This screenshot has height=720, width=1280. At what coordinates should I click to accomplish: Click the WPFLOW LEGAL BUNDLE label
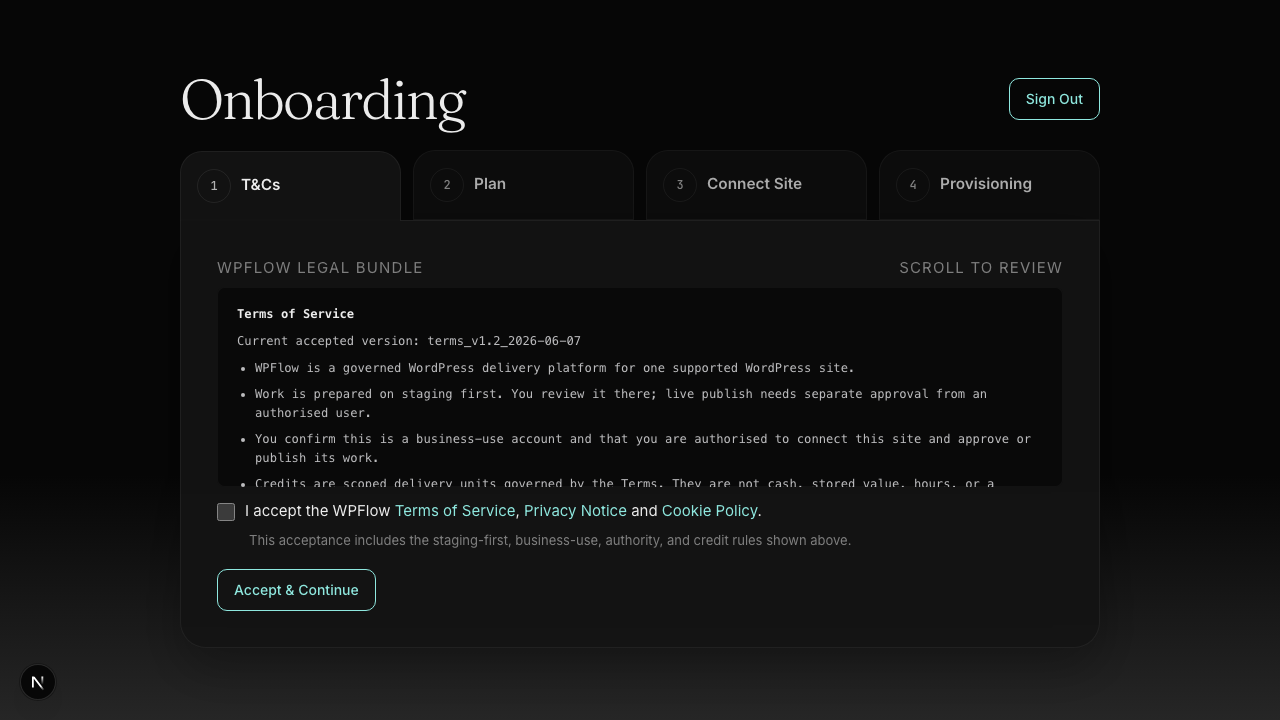[320, 268]
